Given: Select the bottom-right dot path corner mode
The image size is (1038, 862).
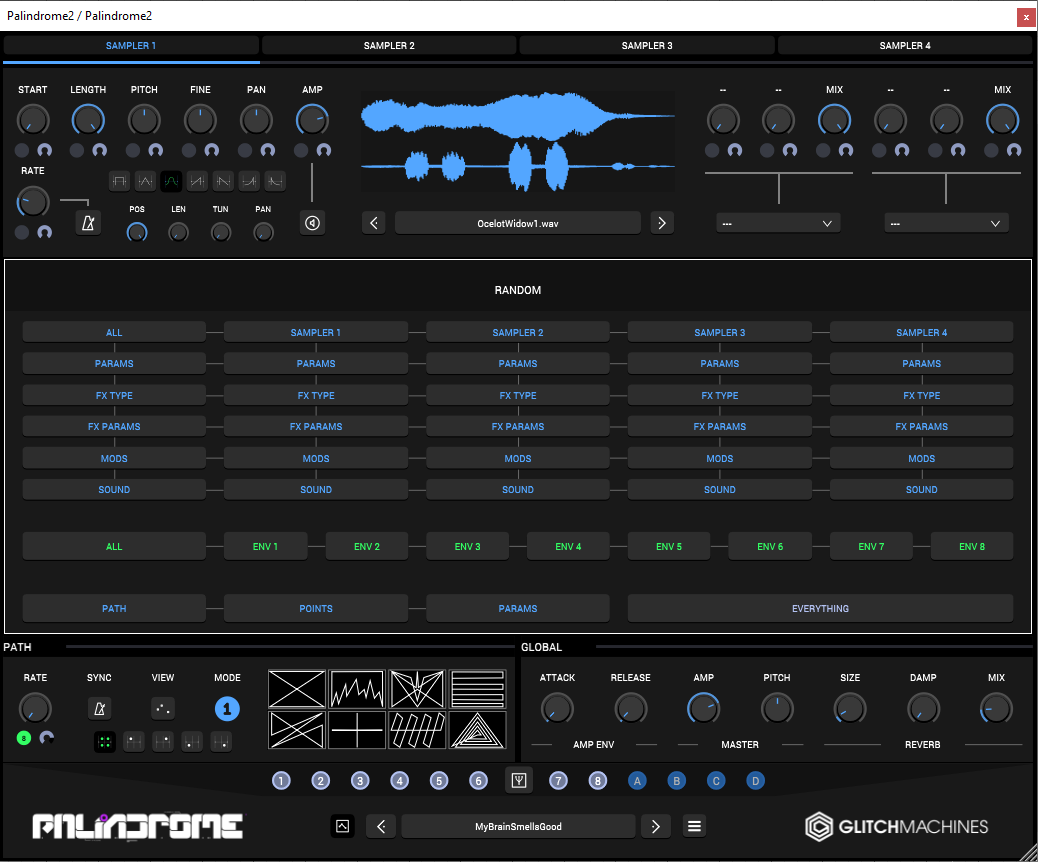Looking at the screenshot, I should tap(221, 742).
